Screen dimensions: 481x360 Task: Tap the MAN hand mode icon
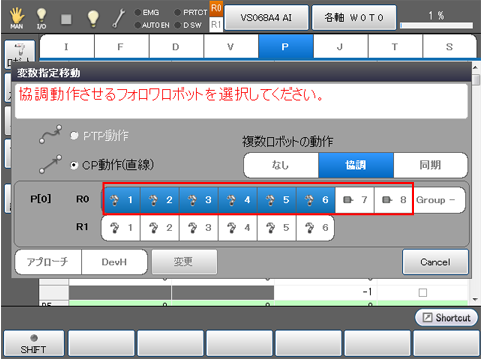click(x=17, y=18)
